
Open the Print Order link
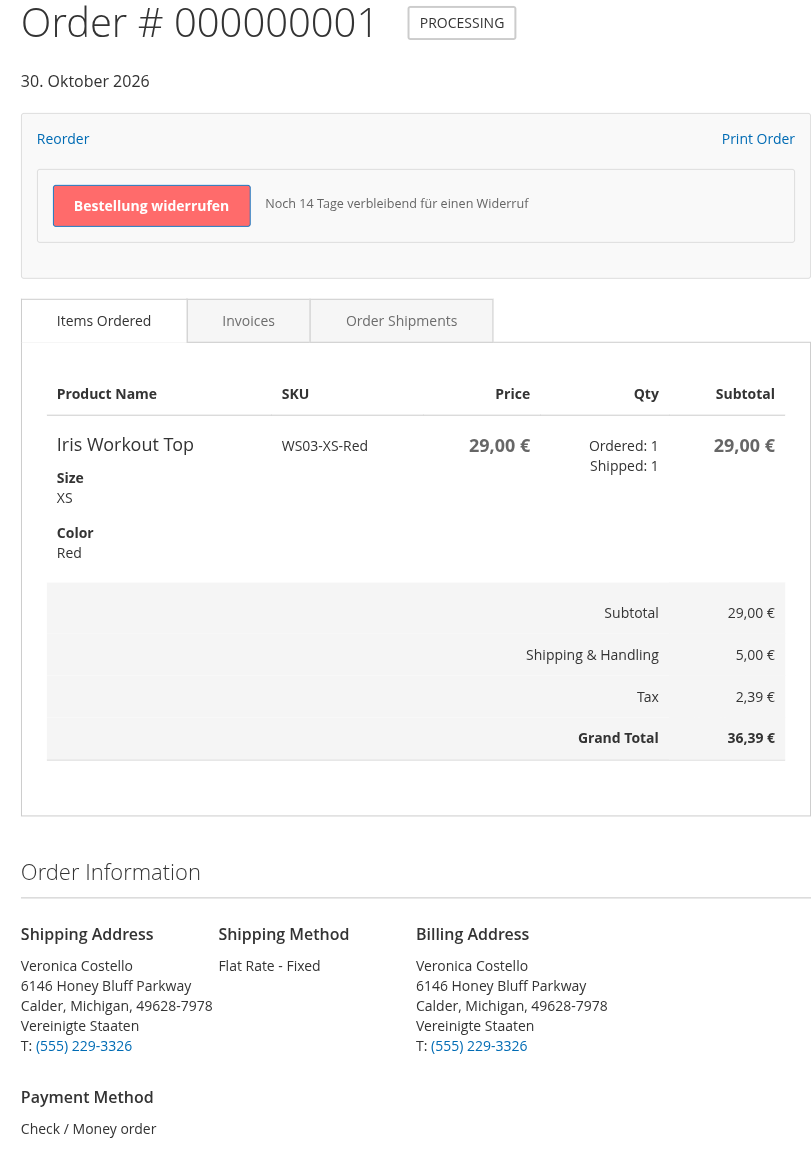click(x=758, y=139)
